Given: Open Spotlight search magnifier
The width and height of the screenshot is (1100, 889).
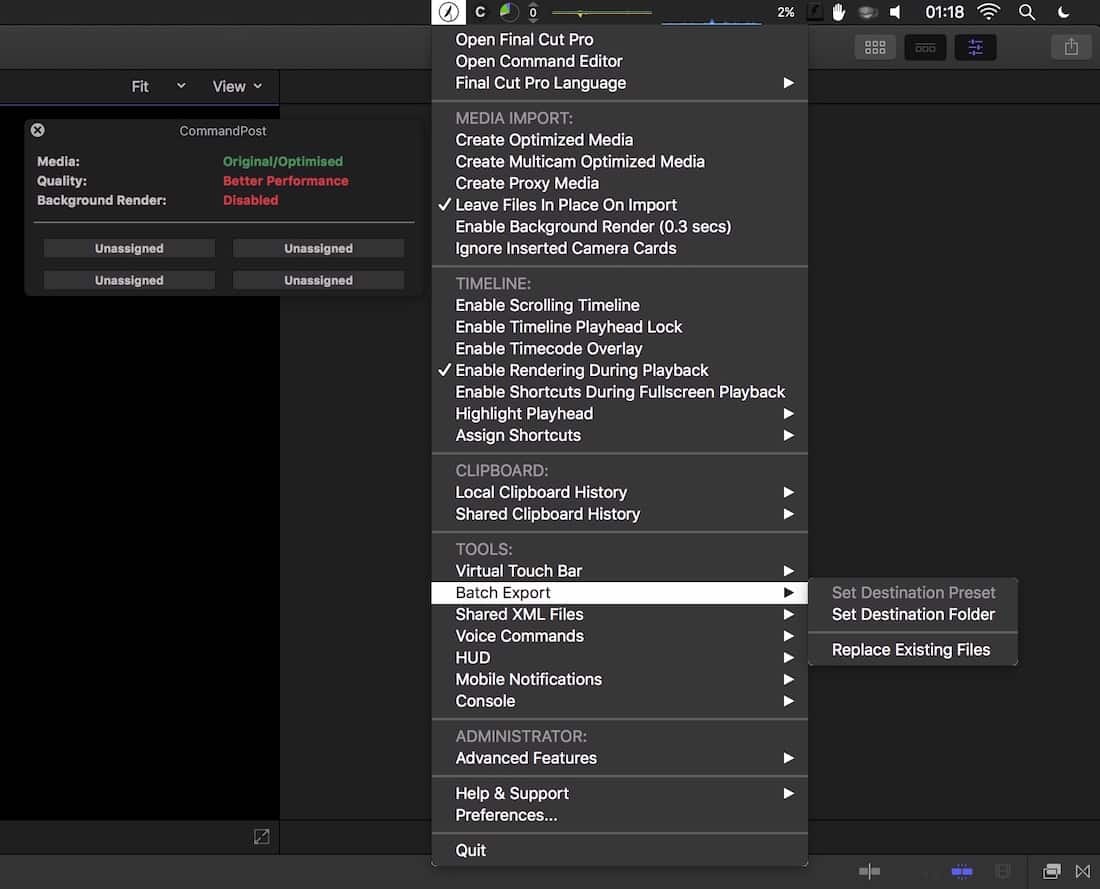Looking at the screenshot, I should [x=1027, y=12].
